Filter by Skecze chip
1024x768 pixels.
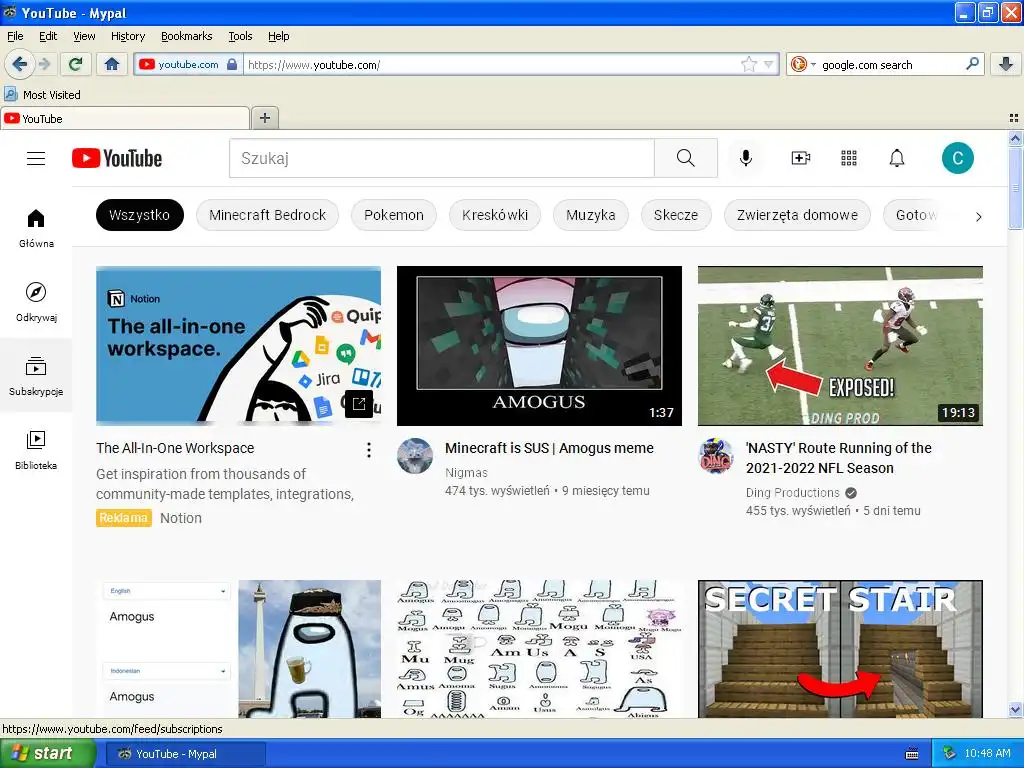click(x=676, y=215)
